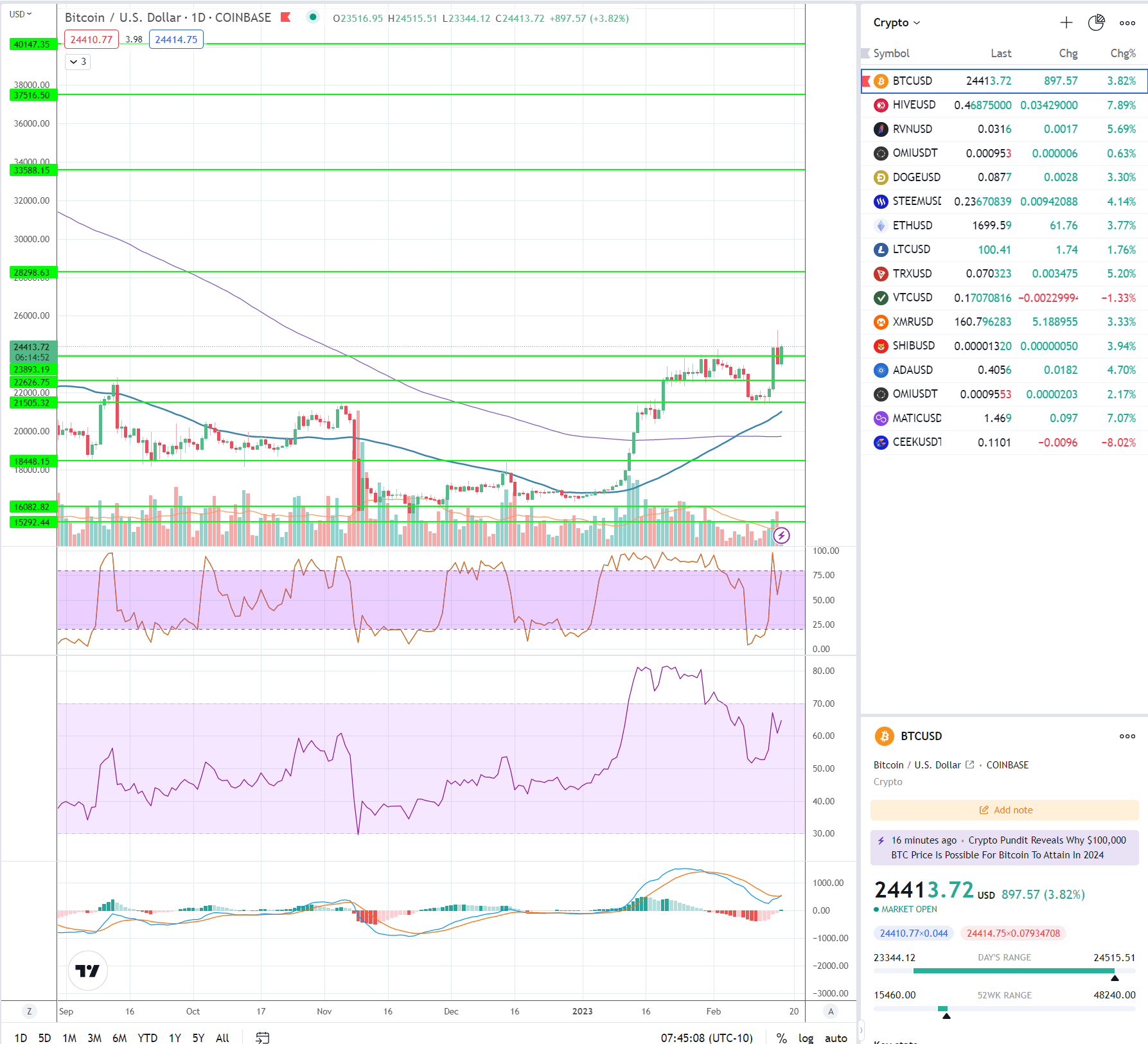This screenshot has width=1148, height=1044.
Task: Select the 5Y time range
Action: [x=199, y=1038]
